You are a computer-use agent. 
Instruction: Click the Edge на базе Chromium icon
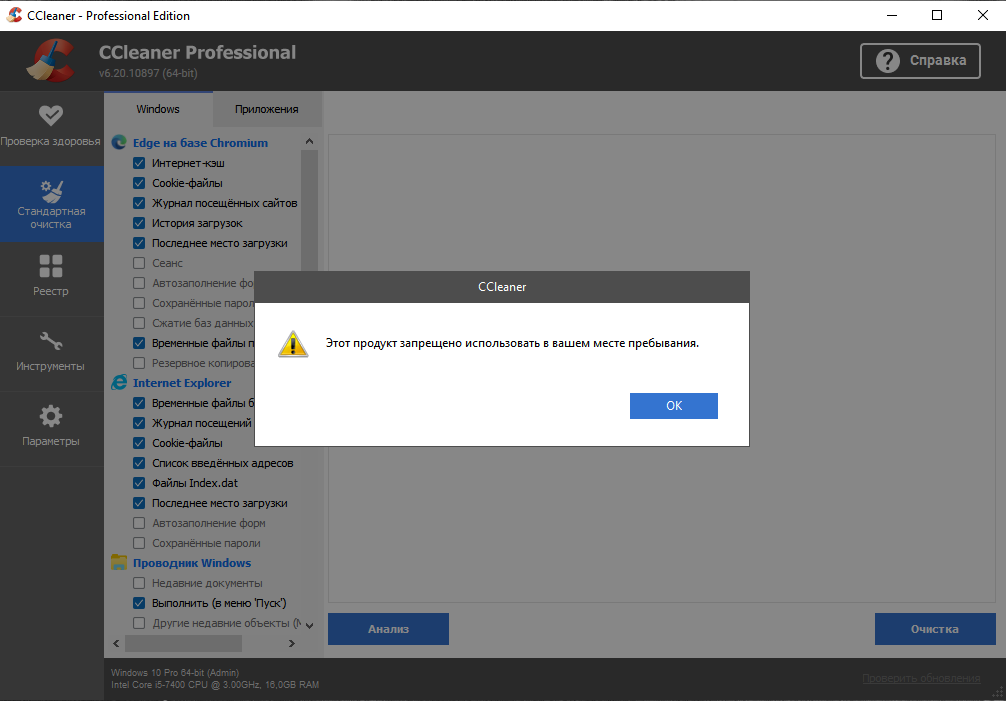pos(119,143)
